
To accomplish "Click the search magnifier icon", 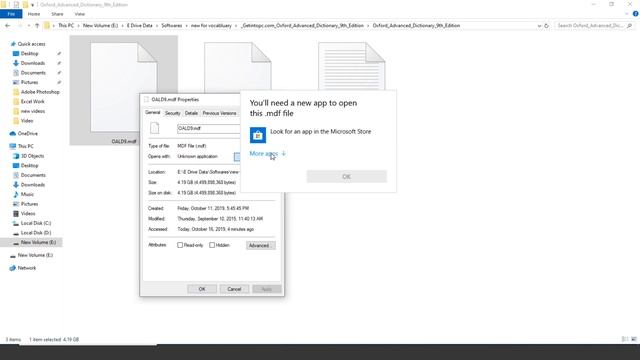I will tap(630, 26).
